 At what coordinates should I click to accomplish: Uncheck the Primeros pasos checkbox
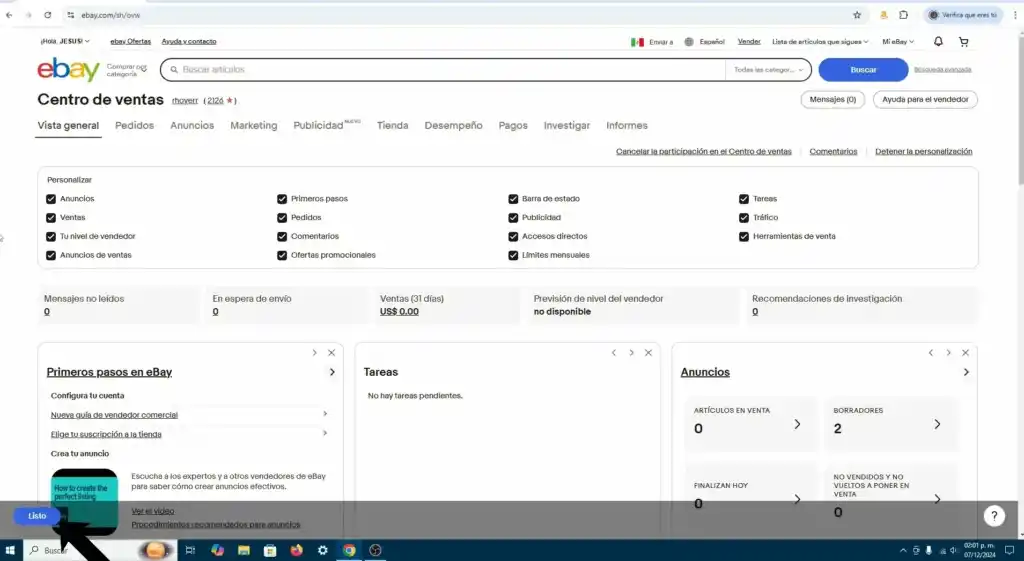(282, 199)
